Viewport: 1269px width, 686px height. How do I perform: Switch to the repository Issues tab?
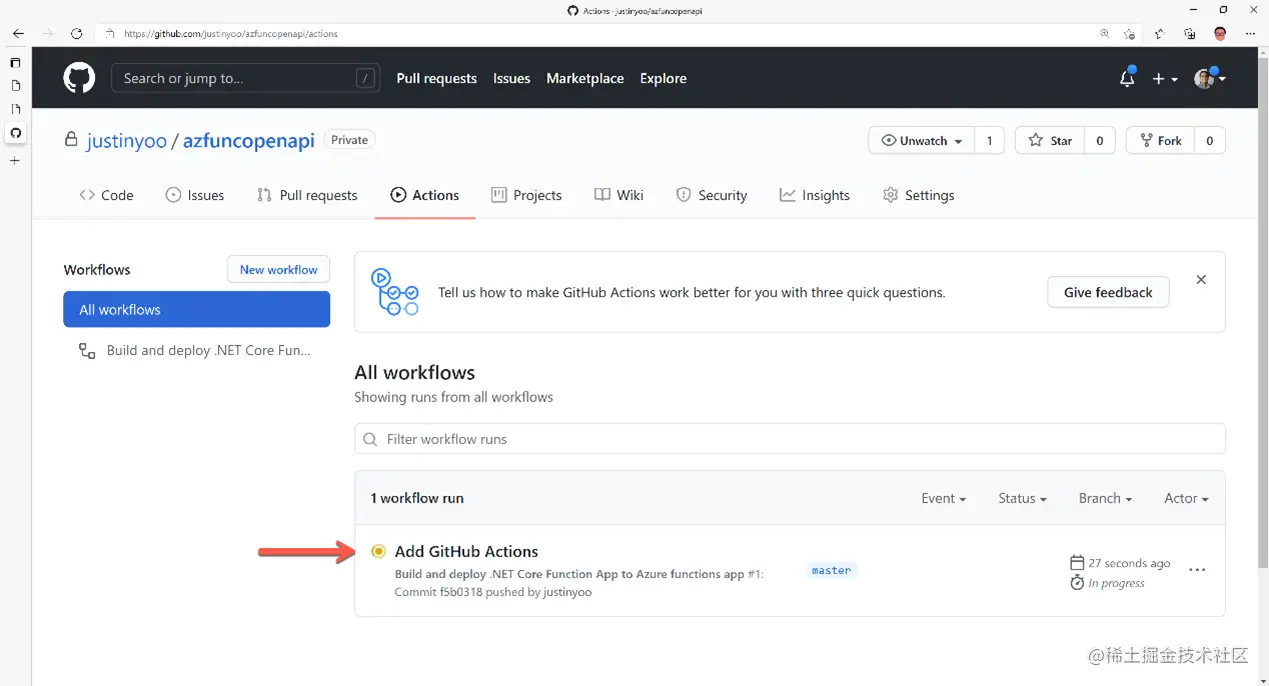195,195
